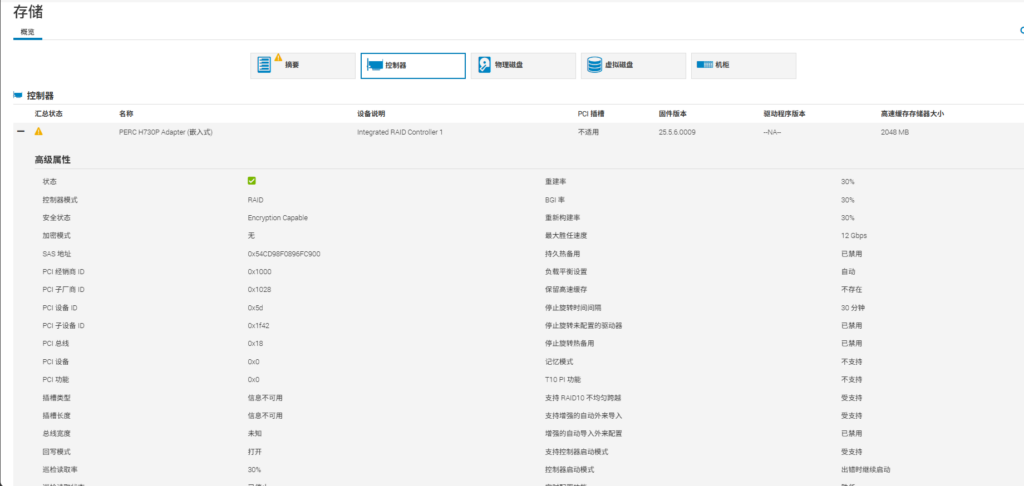Go to 虚拟磁盘 virtual disks

coord(632,65)
